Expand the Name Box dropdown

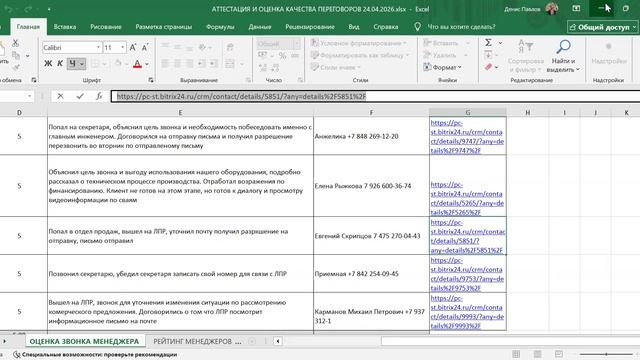29,96
